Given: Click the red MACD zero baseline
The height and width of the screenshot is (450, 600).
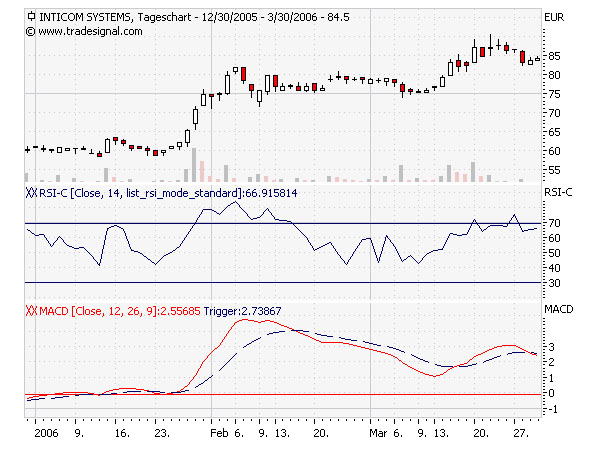Looking at the screenshot, I should [283, 394].
